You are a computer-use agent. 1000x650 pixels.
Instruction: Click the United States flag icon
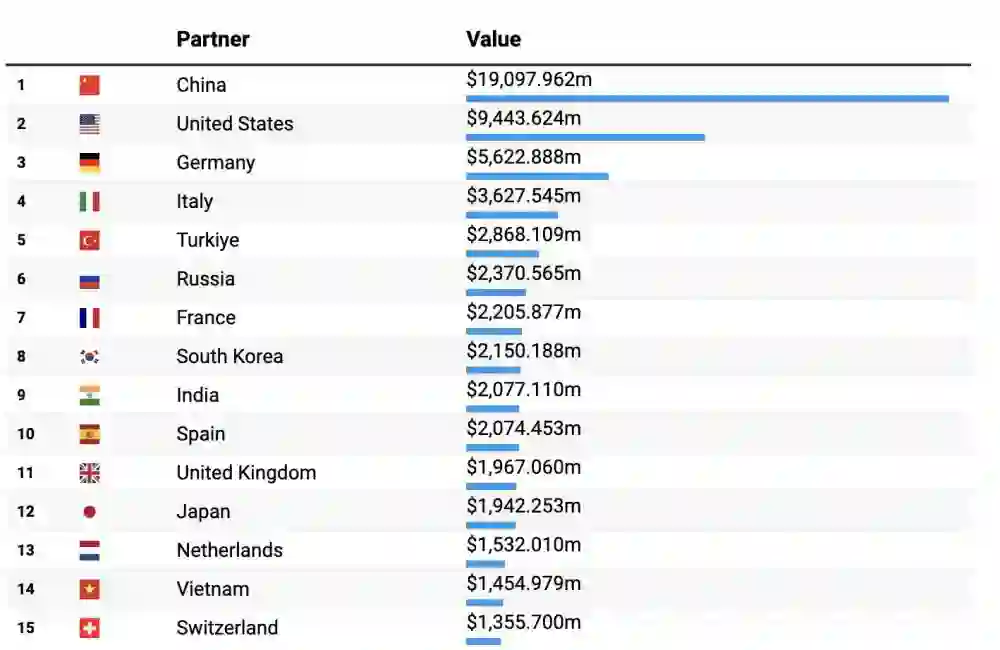[90, 124]
